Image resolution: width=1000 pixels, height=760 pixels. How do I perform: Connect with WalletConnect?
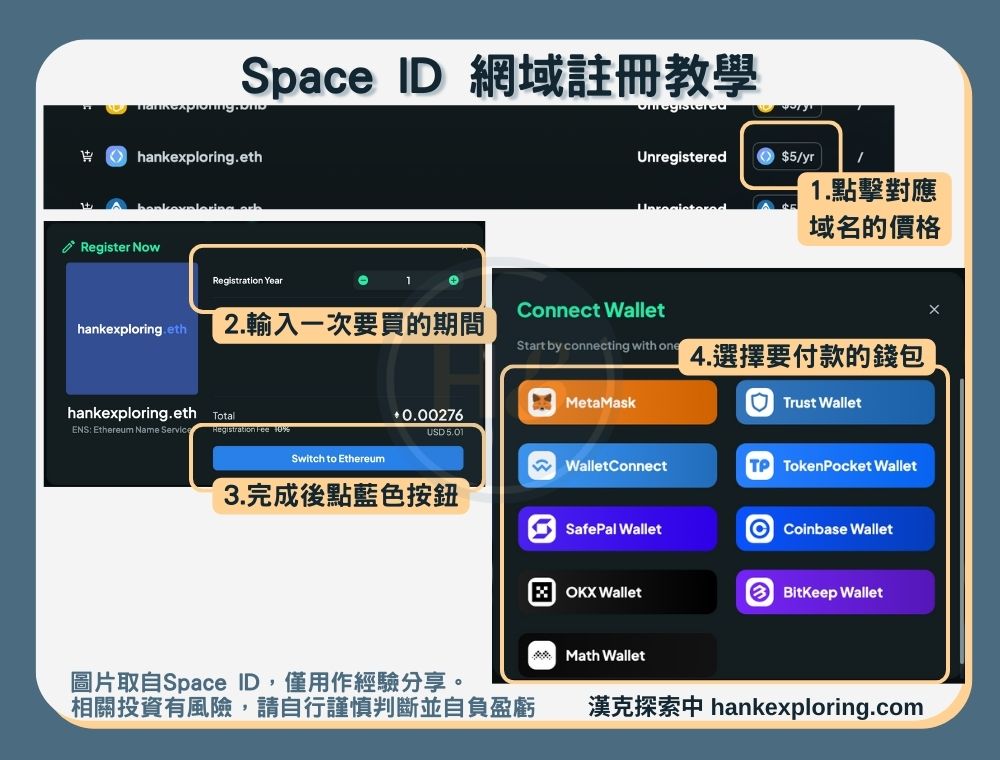click(x=617, y=465)
